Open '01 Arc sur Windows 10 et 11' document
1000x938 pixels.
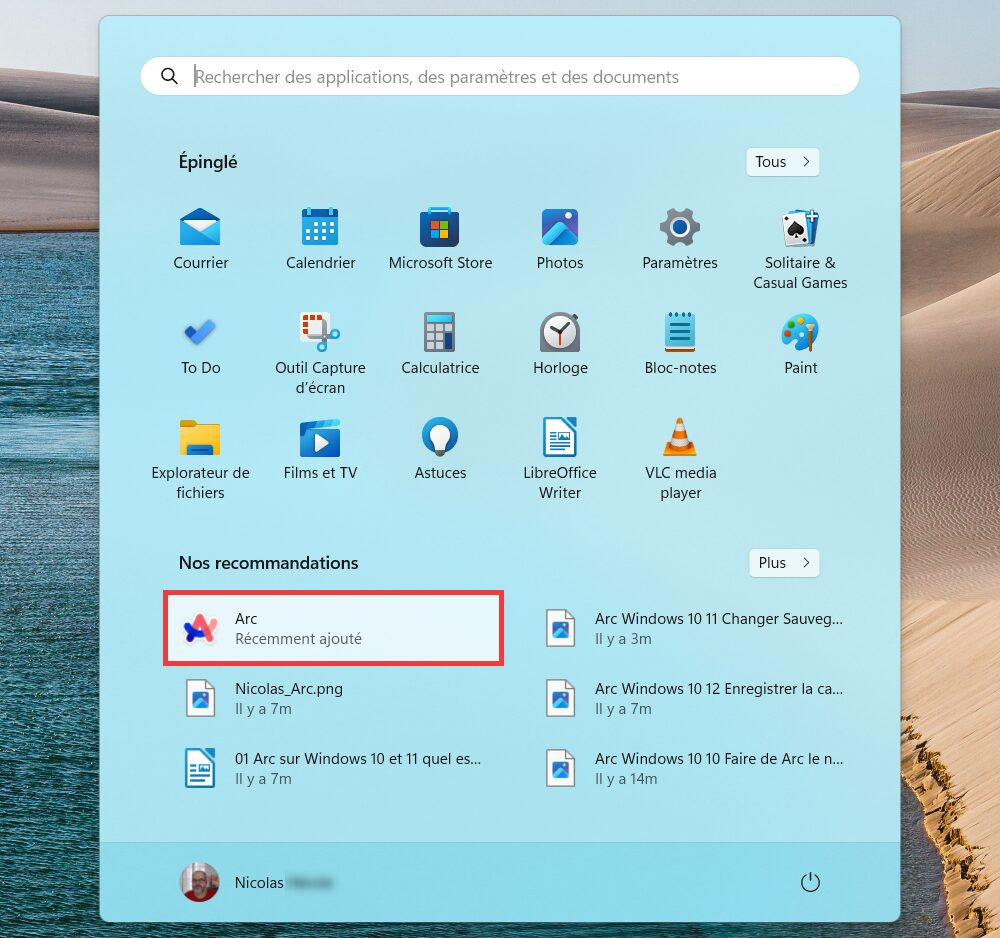[x=334, y=768]
